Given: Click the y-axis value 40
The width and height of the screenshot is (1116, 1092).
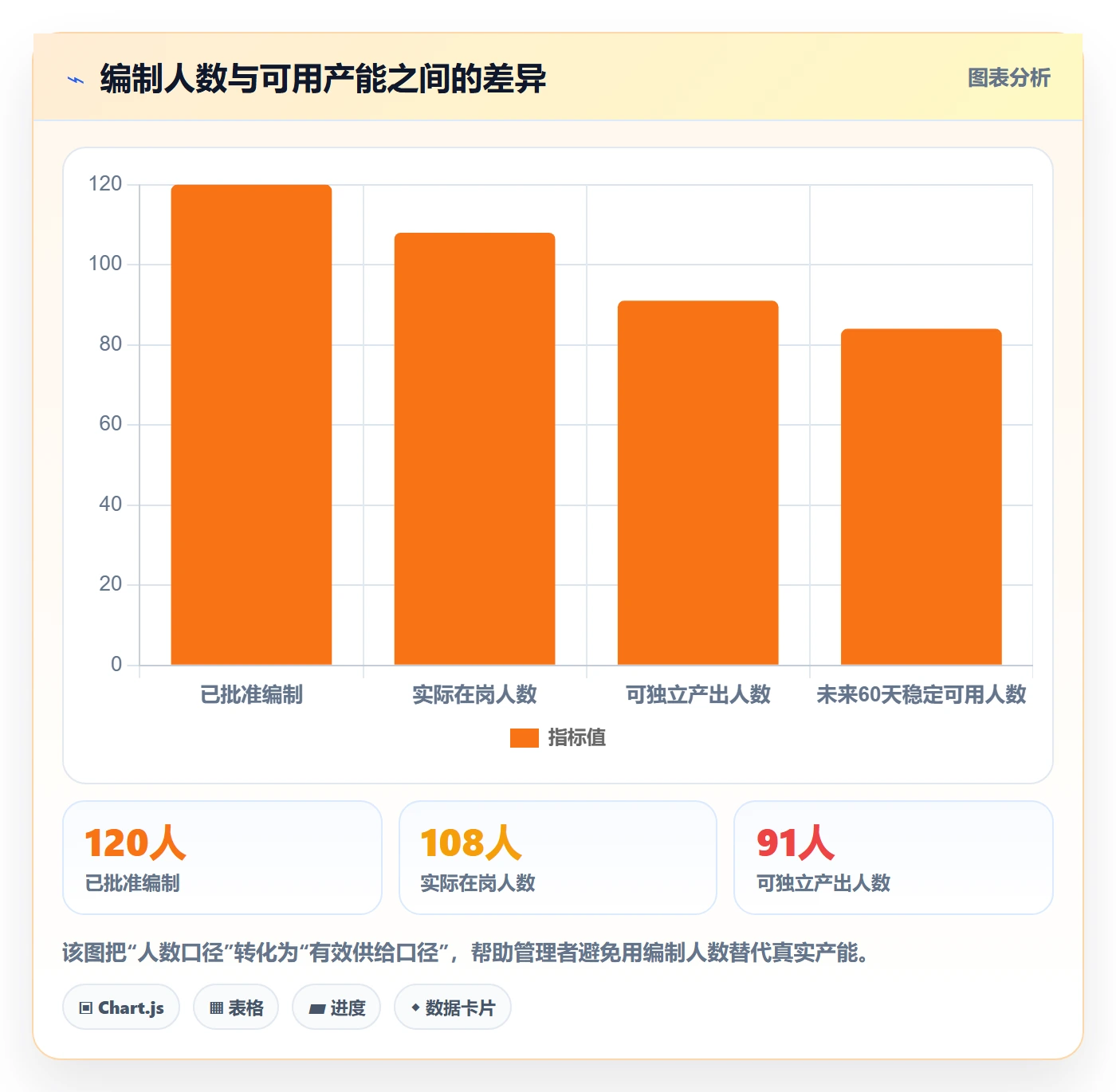Looking at the screenshot, I should coord(111,505).
